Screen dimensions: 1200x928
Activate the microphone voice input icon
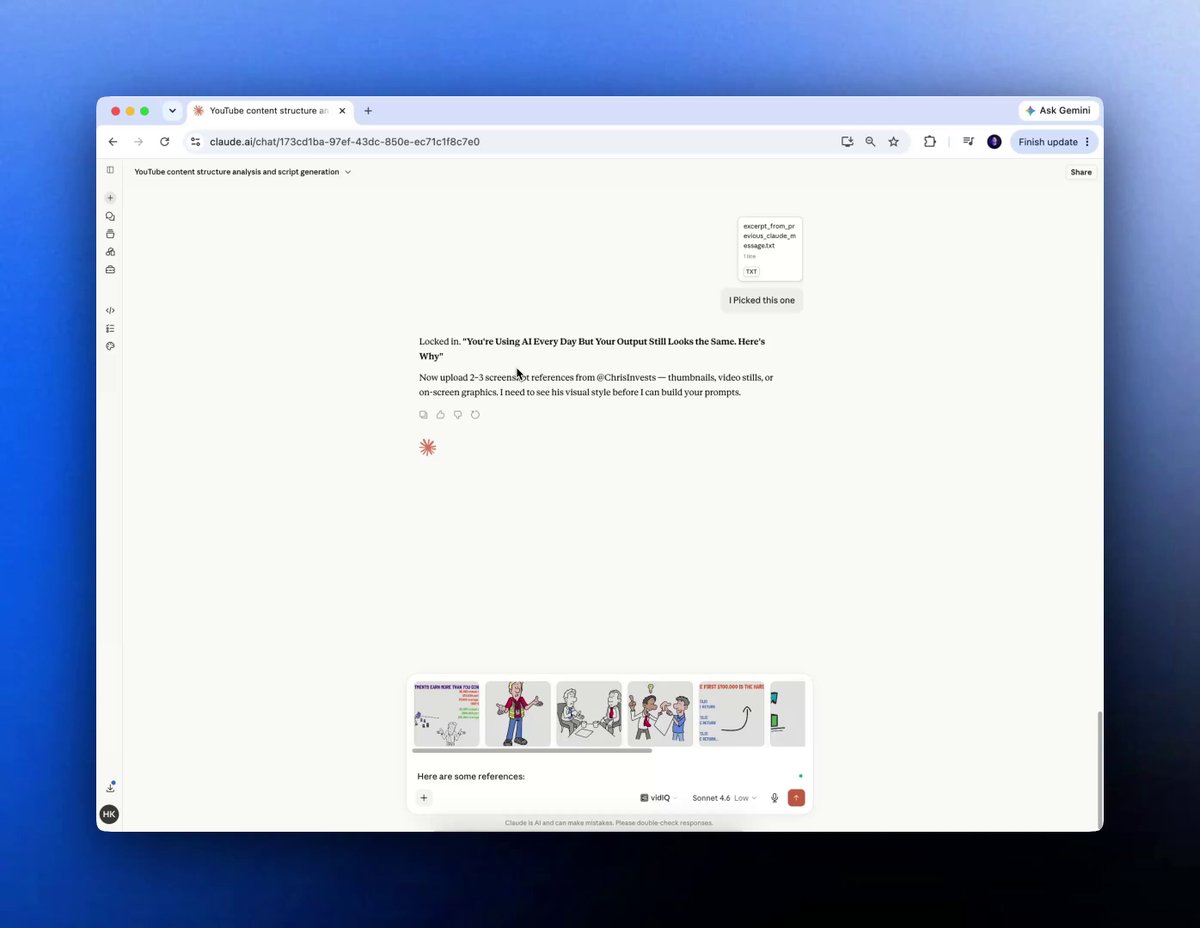(x=774, y=798)
